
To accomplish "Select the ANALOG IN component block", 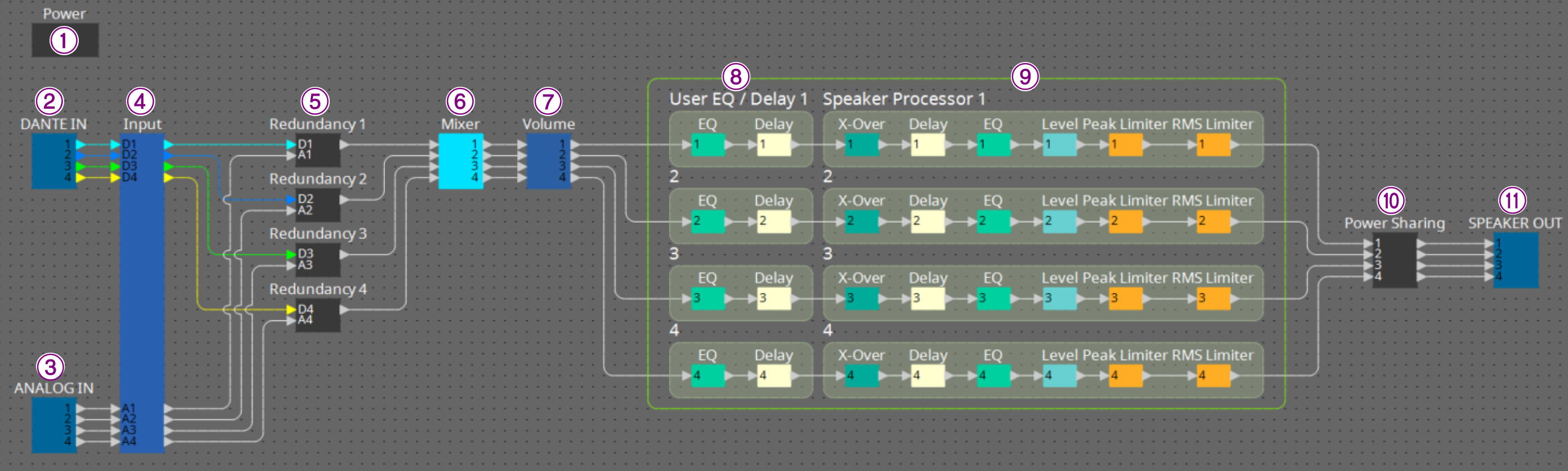I will (x=54, y=425).
